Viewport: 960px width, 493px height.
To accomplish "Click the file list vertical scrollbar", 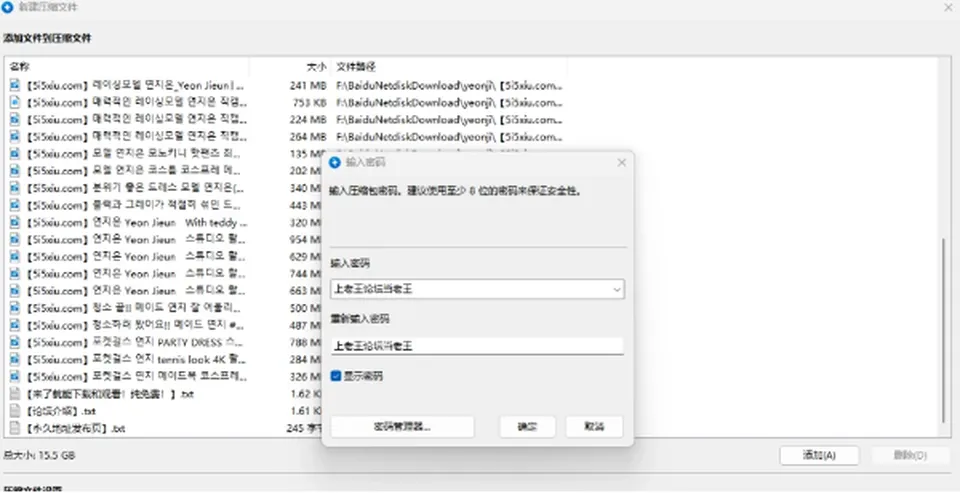I will pos(943,331).
